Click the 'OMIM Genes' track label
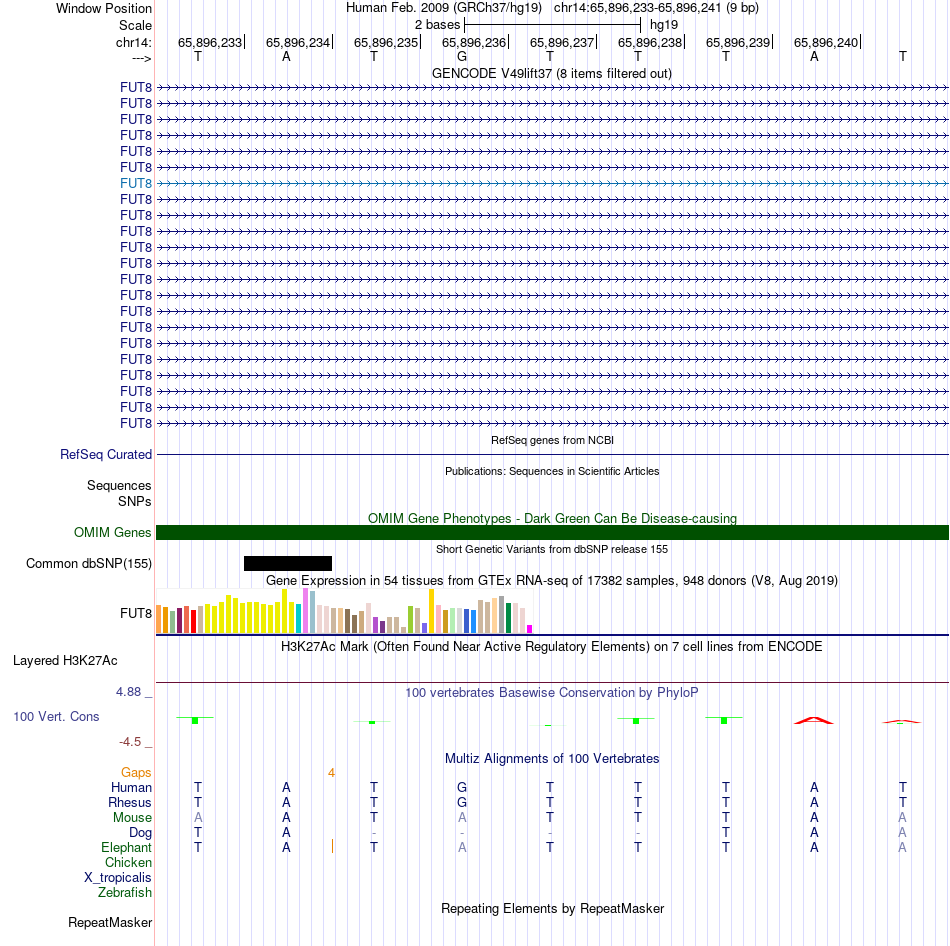Viewport: 950px width, 946px height. (x=113, y=532)
